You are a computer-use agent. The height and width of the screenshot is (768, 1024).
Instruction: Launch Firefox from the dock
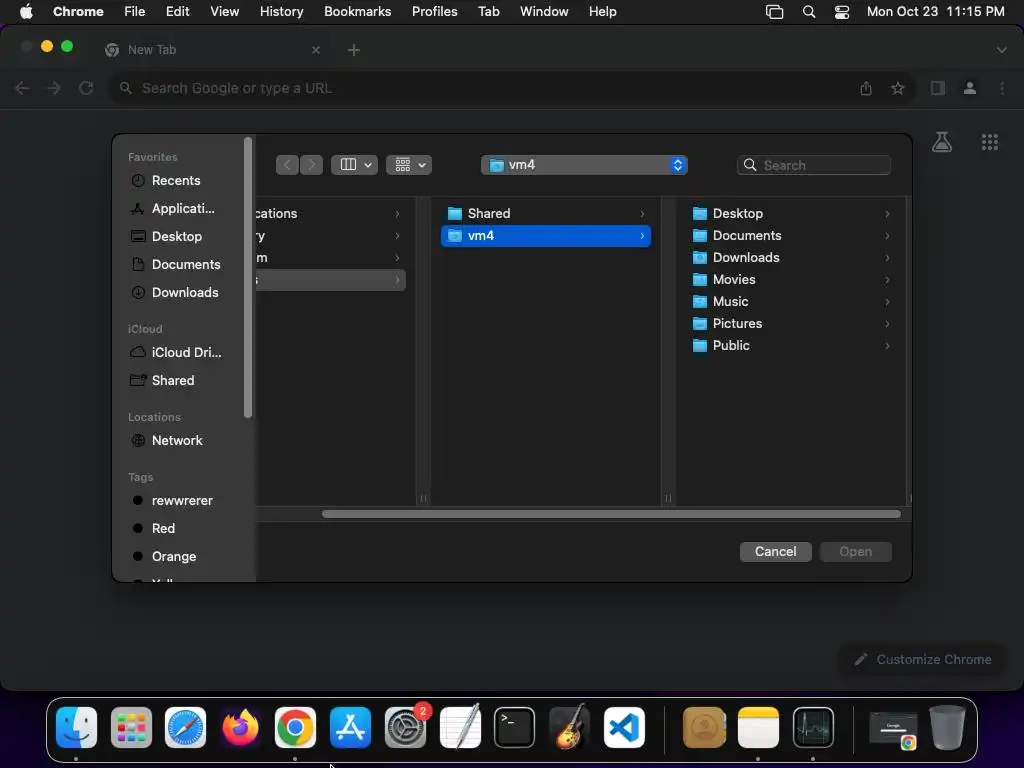(x=240, y=727)
